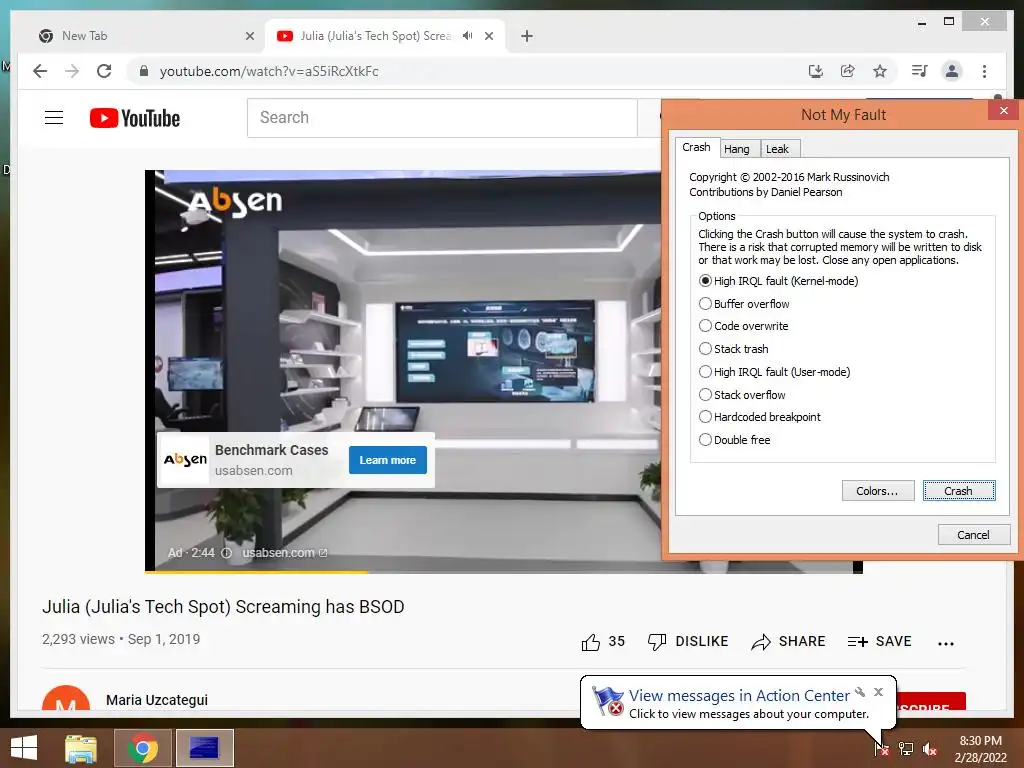Select High IRQL fault (Kernel-mode) option
This screenshot has height=768, width=1024.
[778, 281]
